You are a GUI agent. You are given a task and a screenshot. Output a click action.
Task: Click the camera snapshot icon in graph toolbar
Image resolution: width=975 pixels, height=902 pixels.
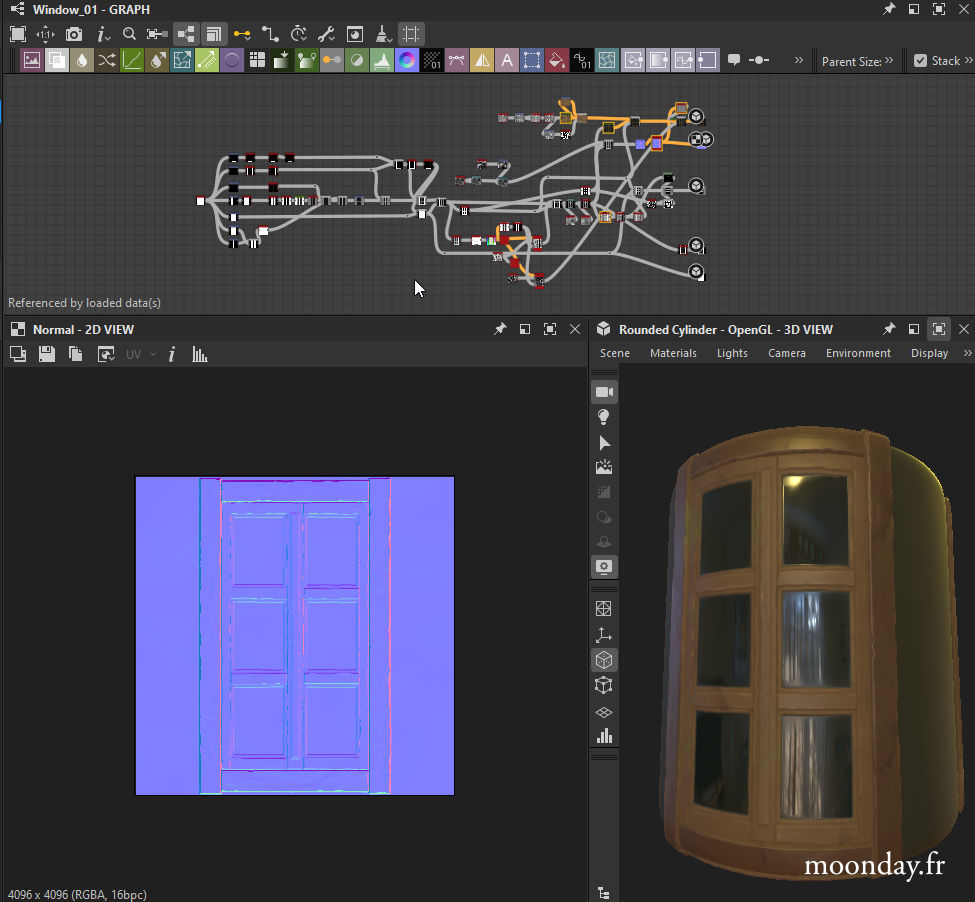[74, 34]
